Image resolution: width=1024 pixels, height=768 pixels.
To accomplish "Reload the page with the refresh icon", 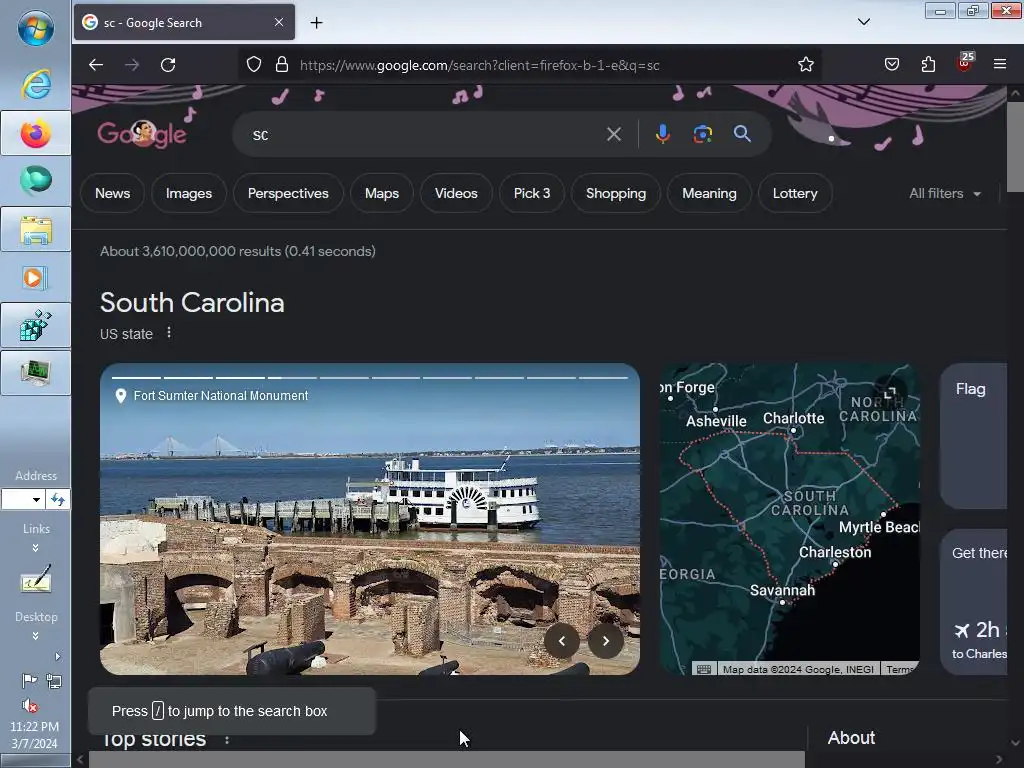I will pyautogui.click(x=168, y=65).
